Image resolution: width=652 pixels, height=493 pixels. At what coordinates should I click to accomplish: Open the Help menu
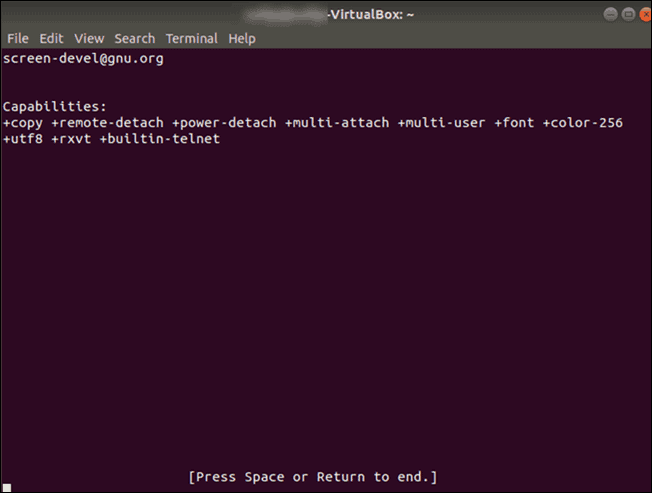click(x=242, y=39)
